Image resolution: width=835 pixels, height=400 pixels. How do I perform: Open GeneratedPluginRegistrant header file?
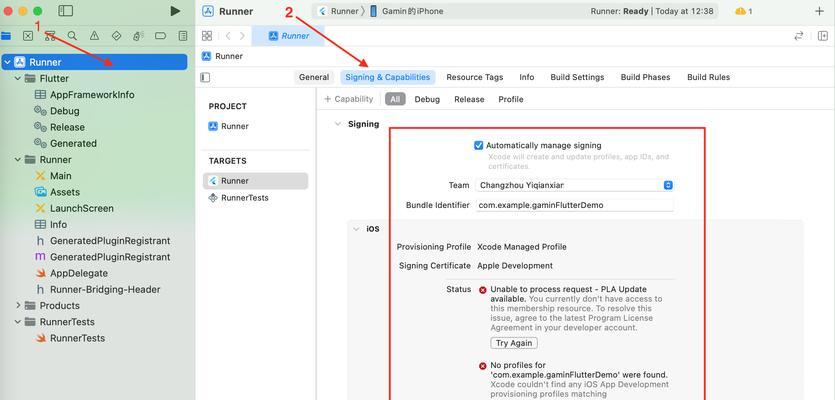(102, 241)
